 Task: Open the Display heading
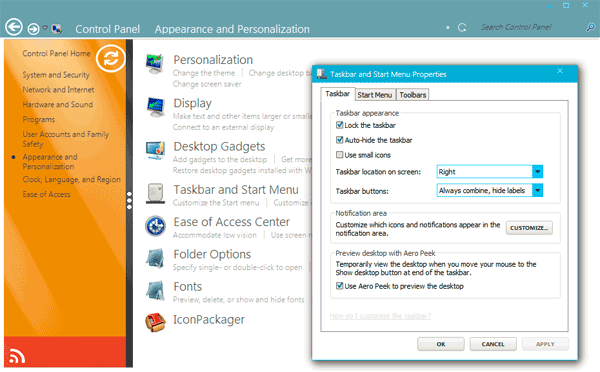click(x=192, y=103)
